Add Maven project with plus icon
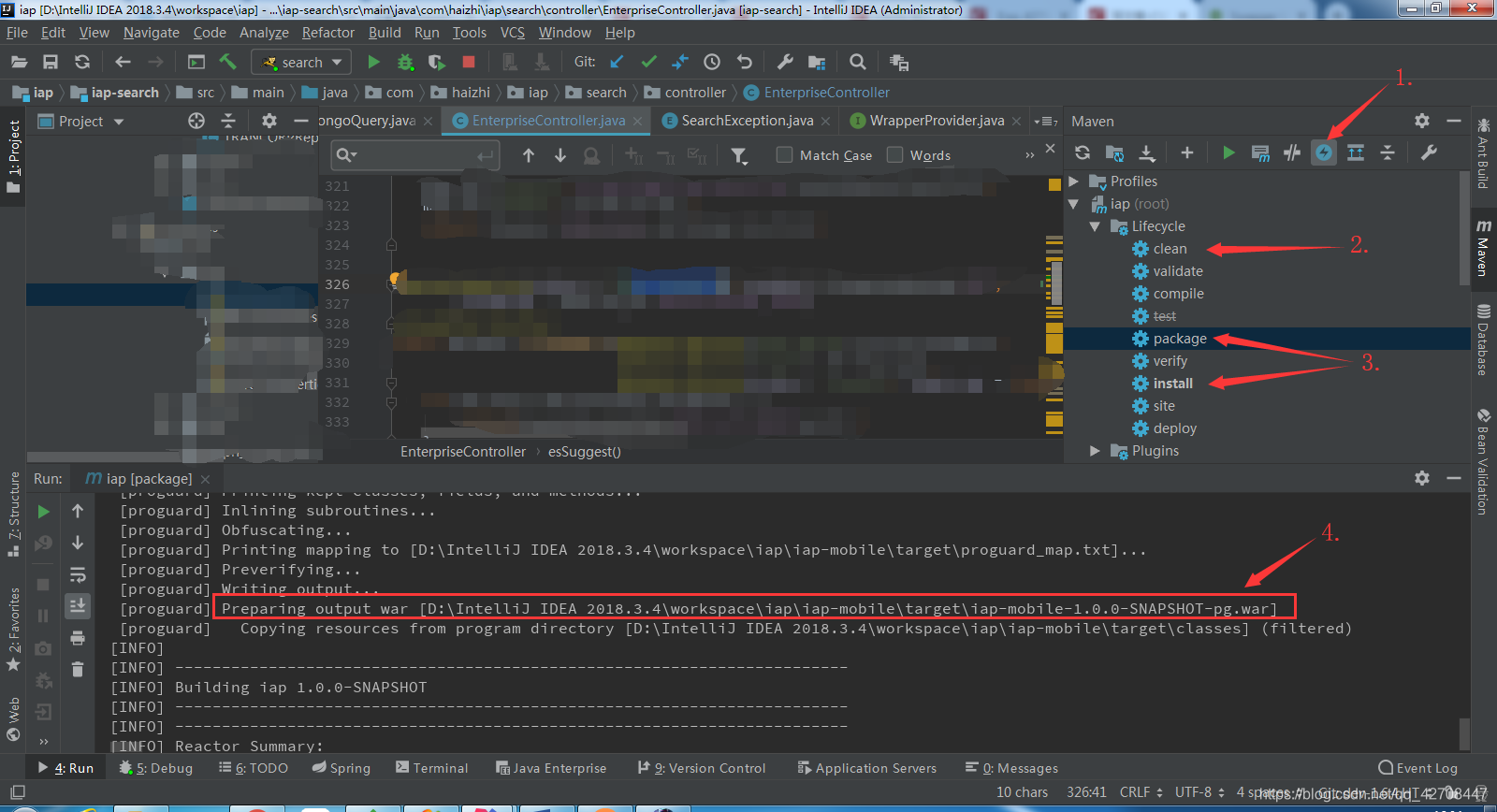Image resolution: width=1497 pixels, height=812 pixels. (1186, 152)
